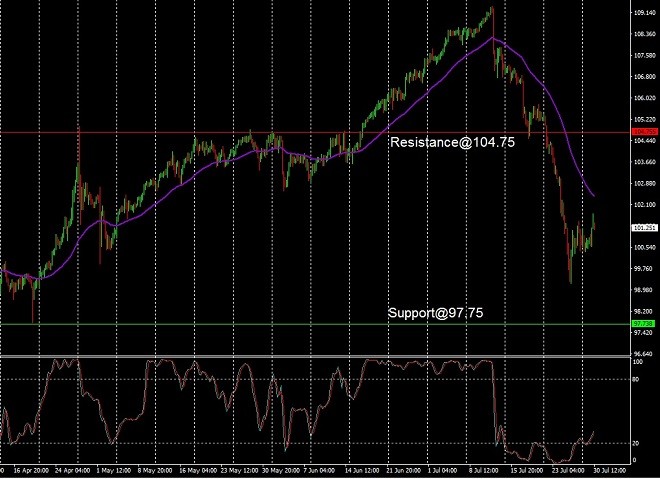
Task: Click the 8 Jul 12:00 time label
Action: click(x=484, y=470)
